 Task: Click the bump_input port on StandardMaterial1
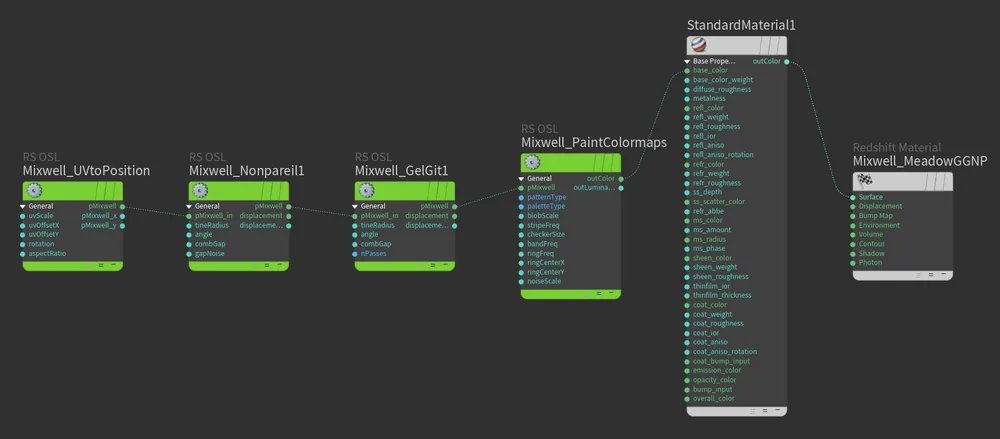pyautogui.click(x=687, y=389)
